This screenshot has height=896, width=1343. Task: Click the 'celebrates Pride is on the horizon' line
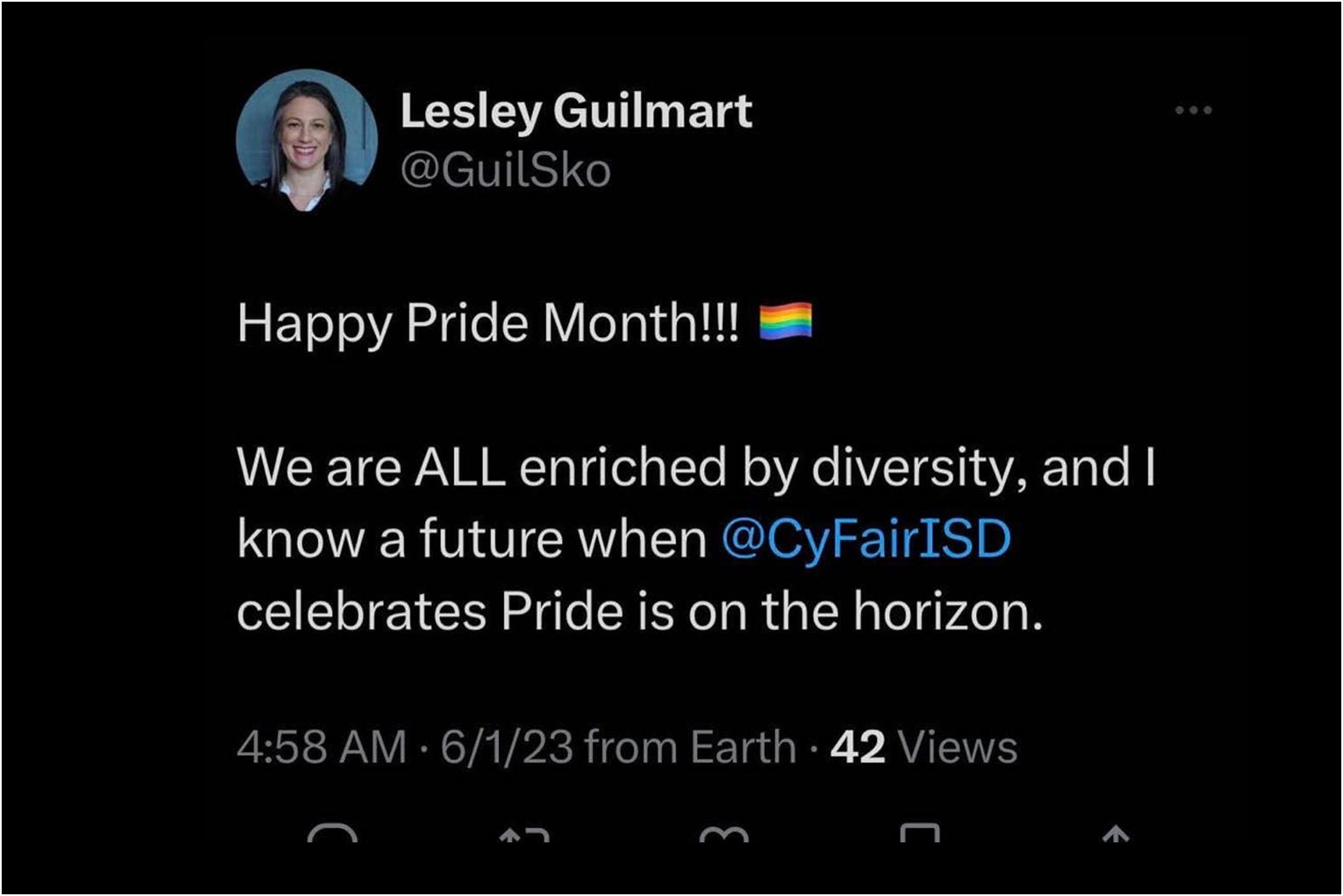coord(640,612)
